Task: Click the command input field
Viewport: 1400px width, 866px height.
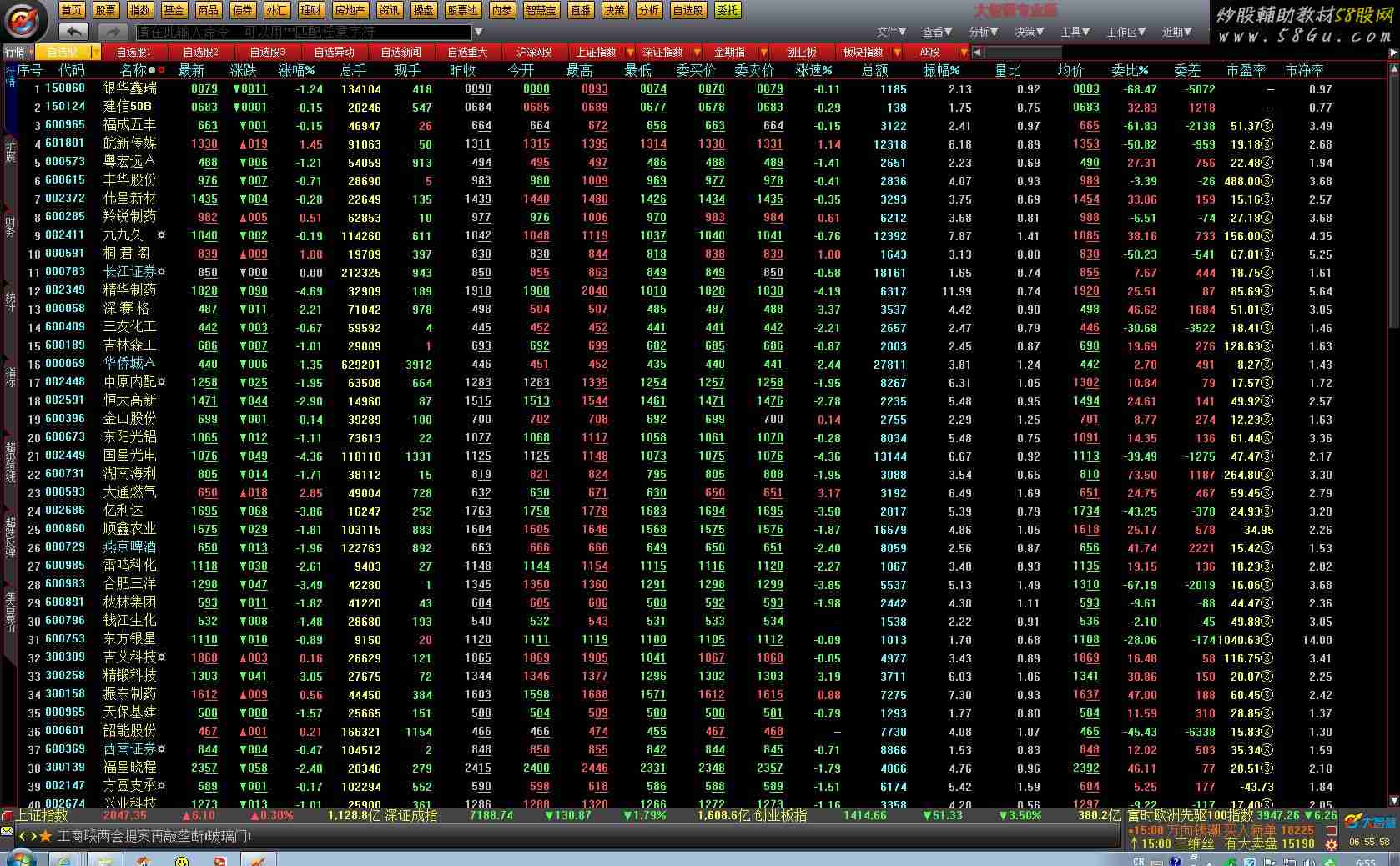Action: 304,32
